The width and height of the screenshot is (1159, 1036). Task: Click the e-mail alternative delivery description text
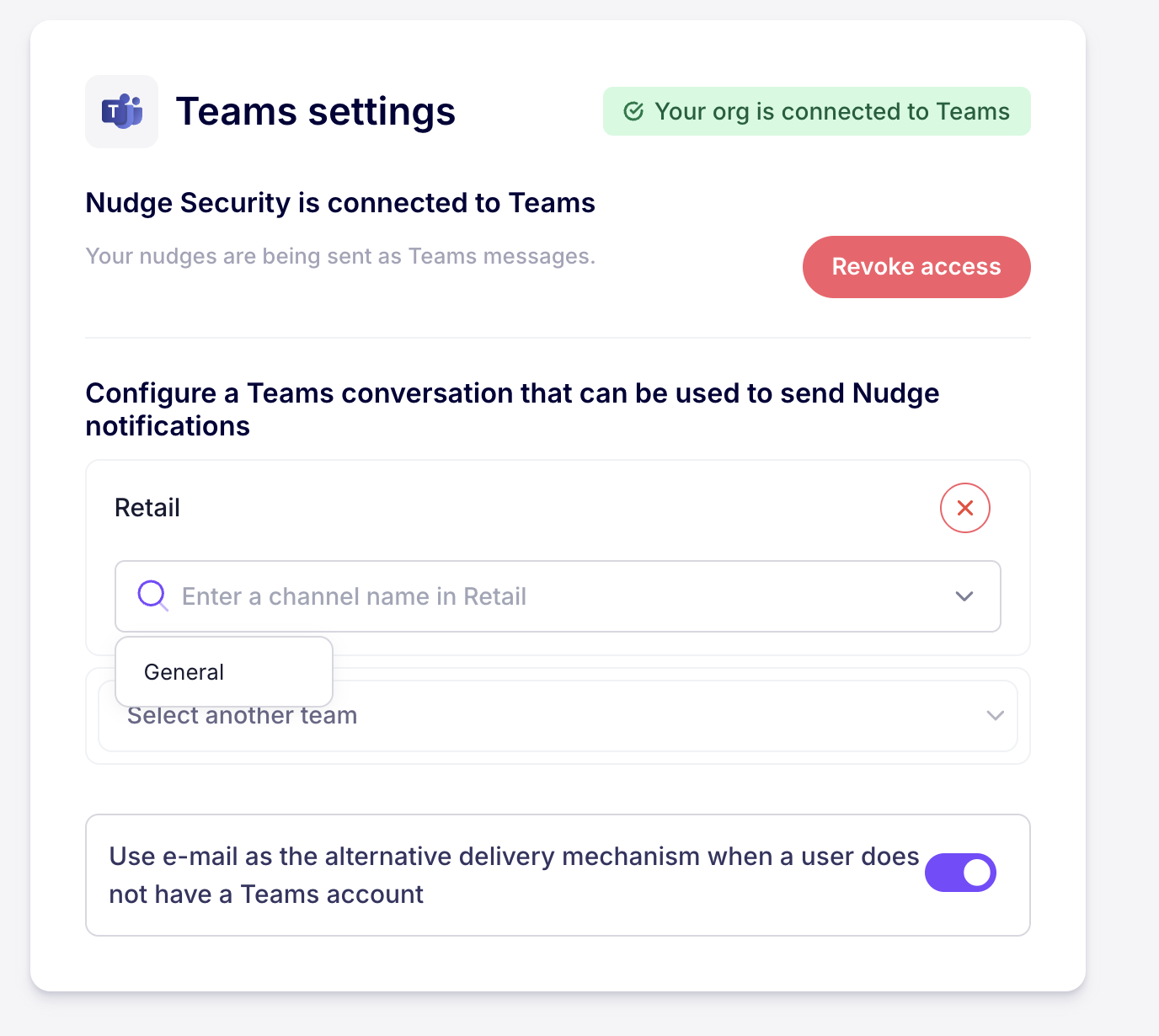[514, 874]
